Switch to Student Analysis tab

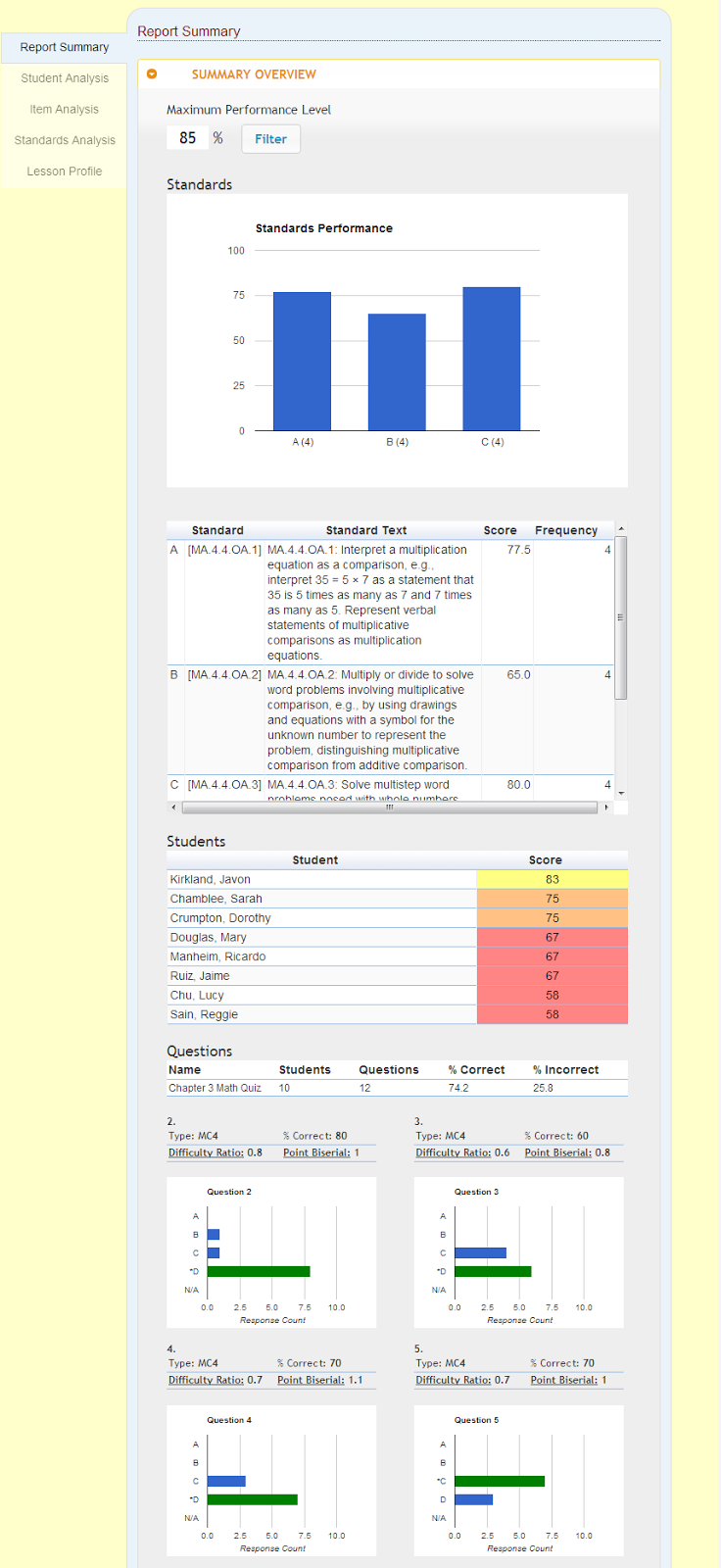tap(64, 78)
